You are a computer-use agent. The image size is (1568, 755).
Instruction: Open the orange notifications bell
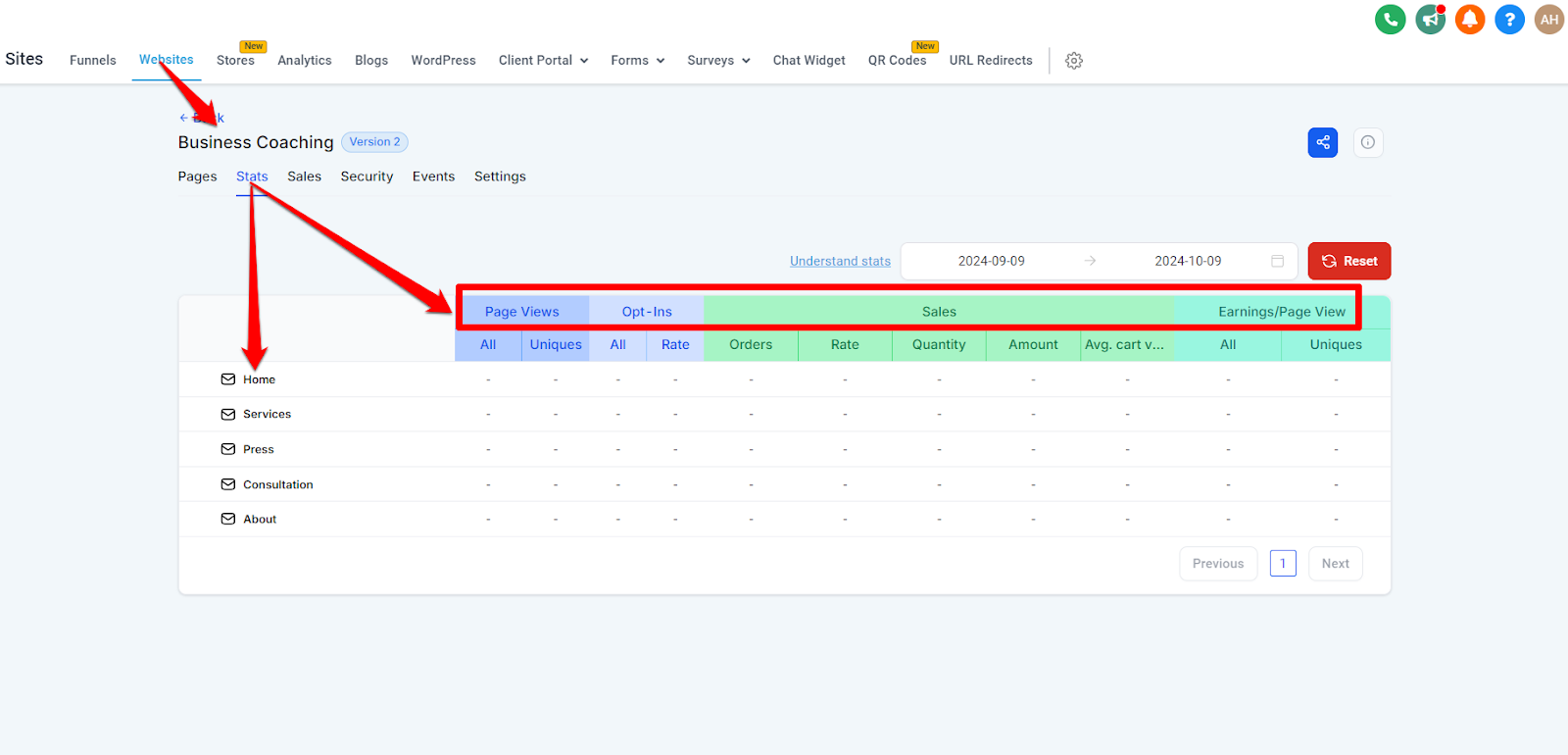[1469, 20]
